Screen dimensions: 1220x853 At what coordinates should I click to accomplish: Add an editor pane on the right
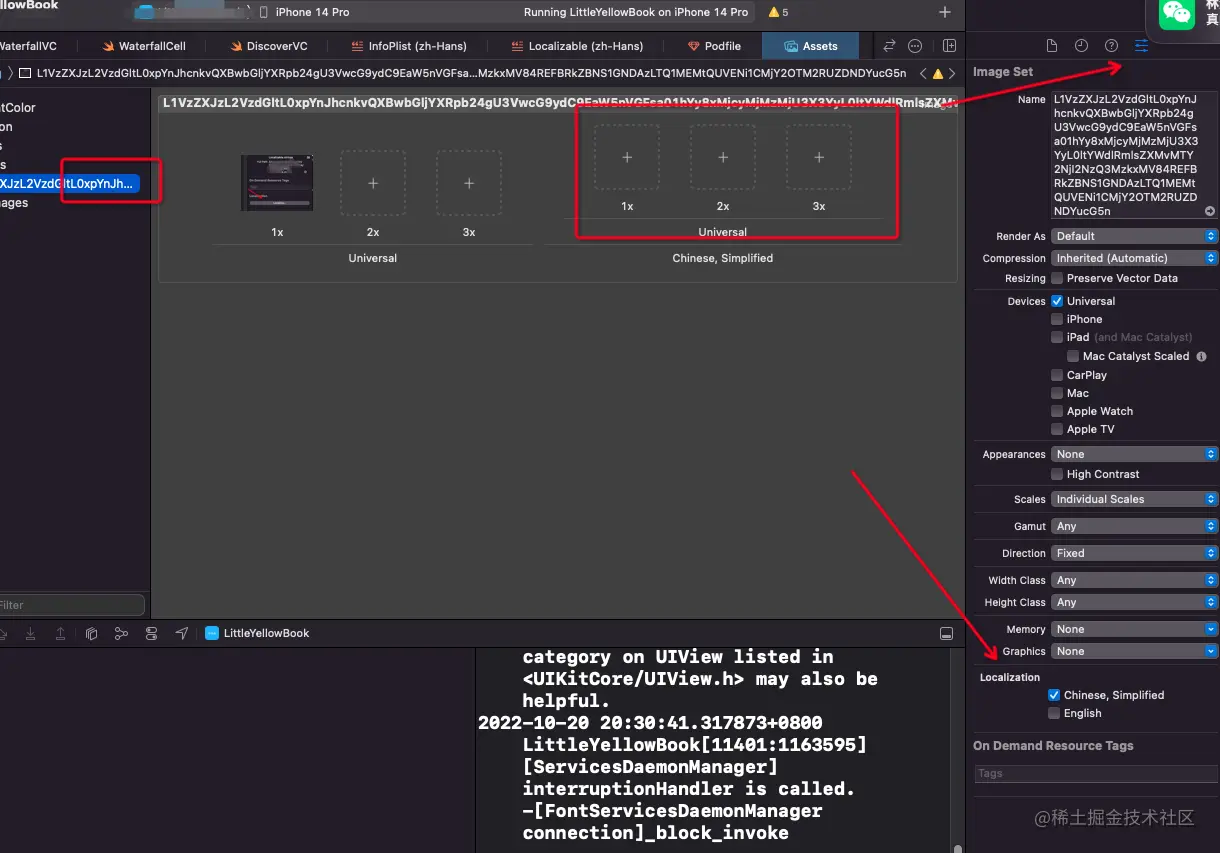(x=949, y=46)
